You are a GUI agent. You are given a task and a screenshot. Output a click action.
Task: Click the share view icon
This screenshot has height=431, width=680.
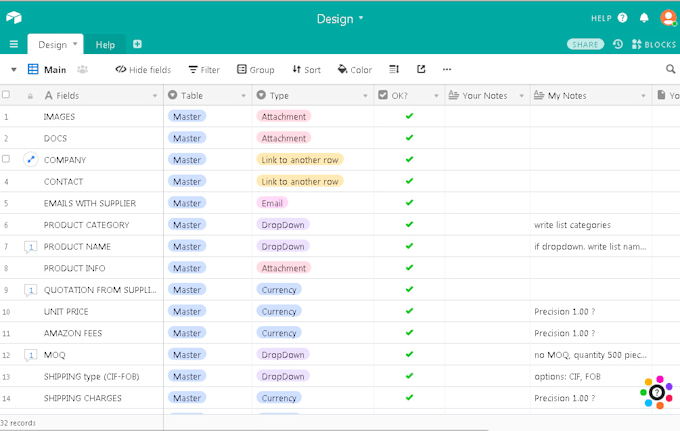421,70
